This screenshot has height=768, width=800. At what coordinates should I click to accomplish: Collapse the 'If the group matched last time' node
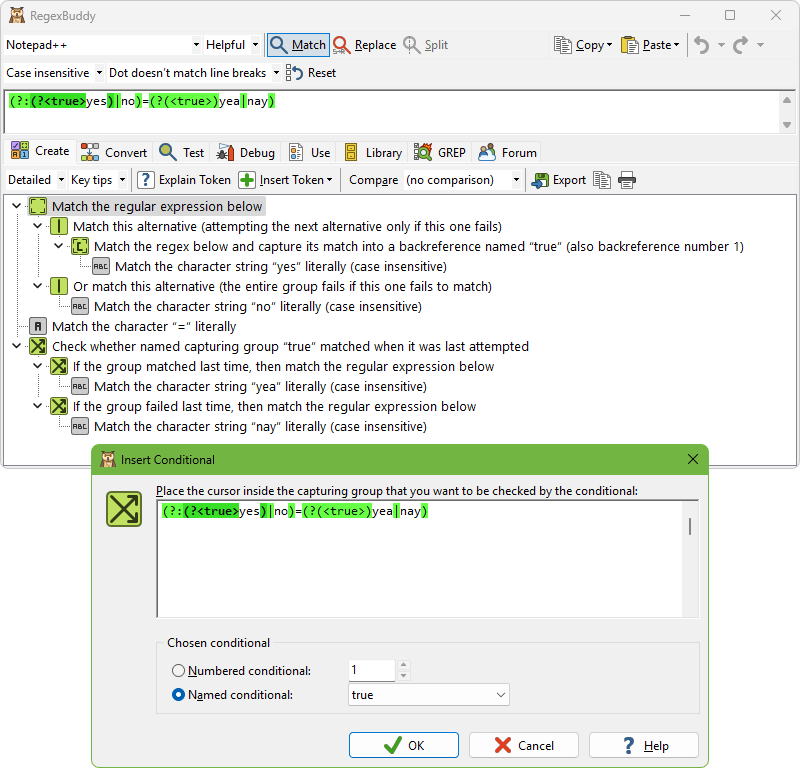(37, 365)
